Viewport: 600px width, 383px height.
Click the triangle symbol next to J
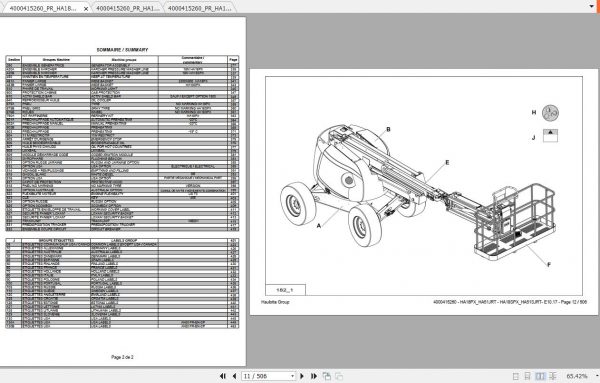(x=550, y=135)
